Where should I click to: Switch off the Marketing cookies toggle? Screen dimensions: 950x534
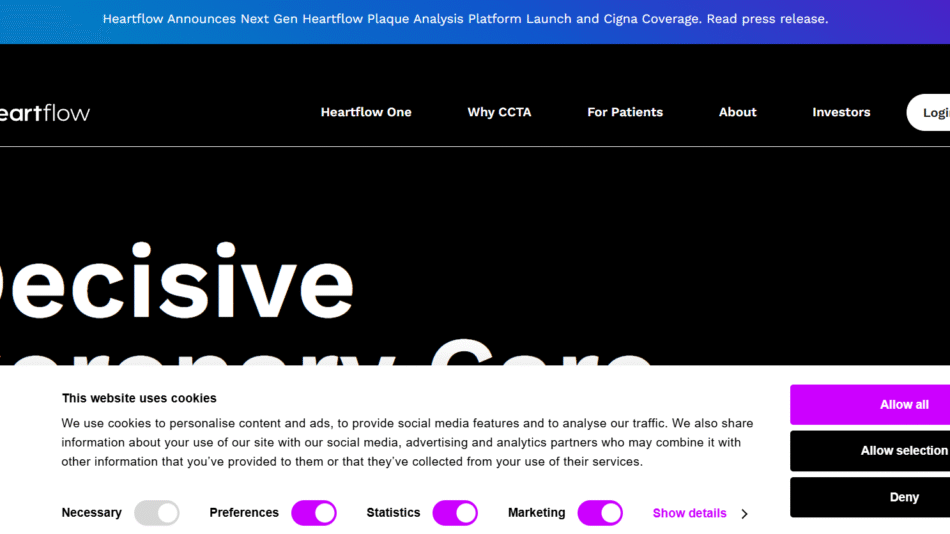[x=600, y=513]
